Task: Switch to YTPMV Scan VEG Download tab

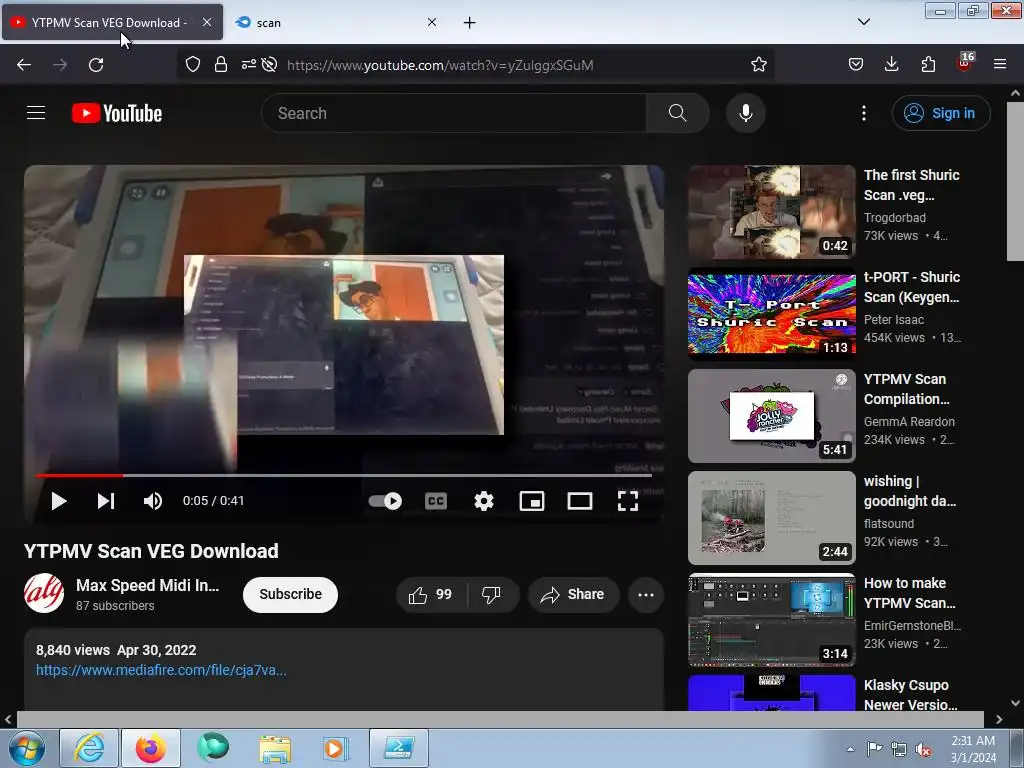Action: coord(108,22)
